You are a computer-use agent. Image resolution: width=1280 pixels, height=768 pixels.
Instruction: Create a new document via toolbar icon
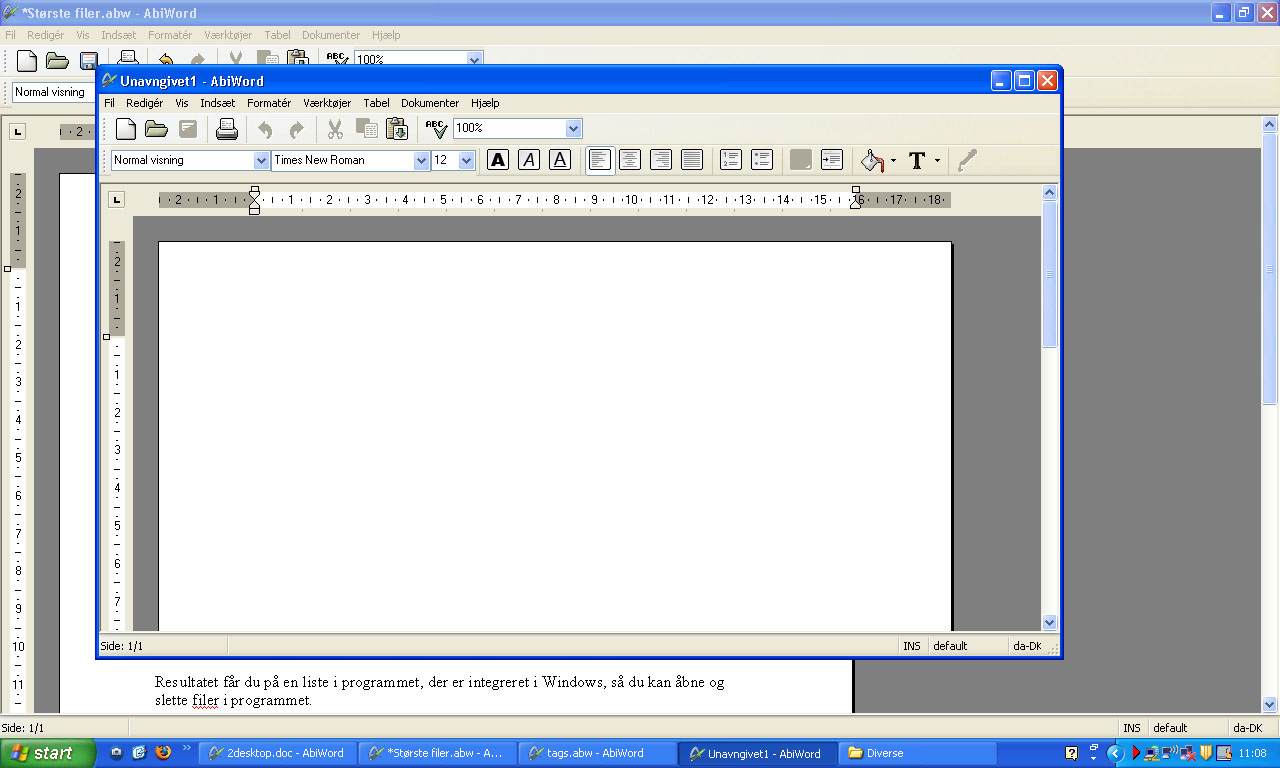click(126, 128)
